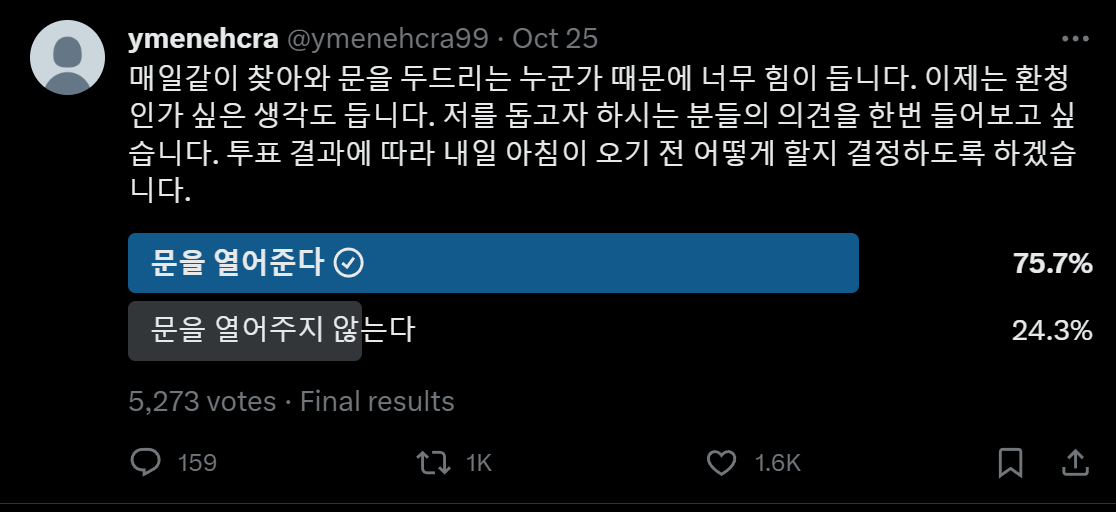Click the 75.7% poll result

click(1053, 264)
